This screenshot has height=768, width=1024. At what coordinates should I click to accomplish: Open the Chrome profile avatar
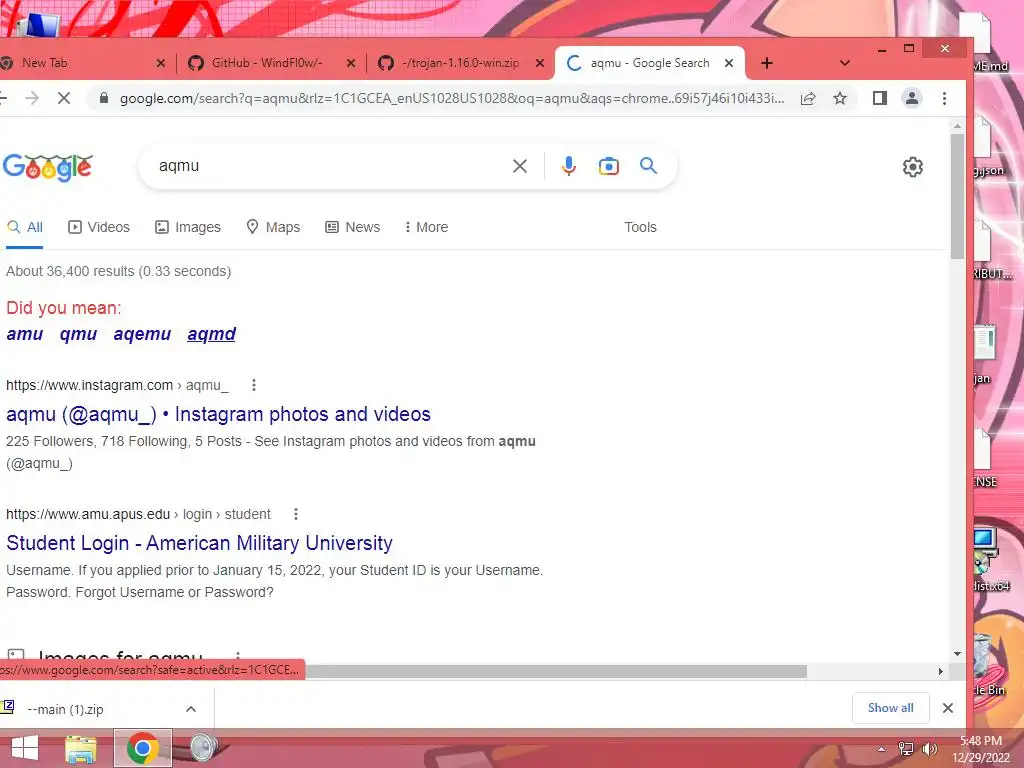point(912,99)
